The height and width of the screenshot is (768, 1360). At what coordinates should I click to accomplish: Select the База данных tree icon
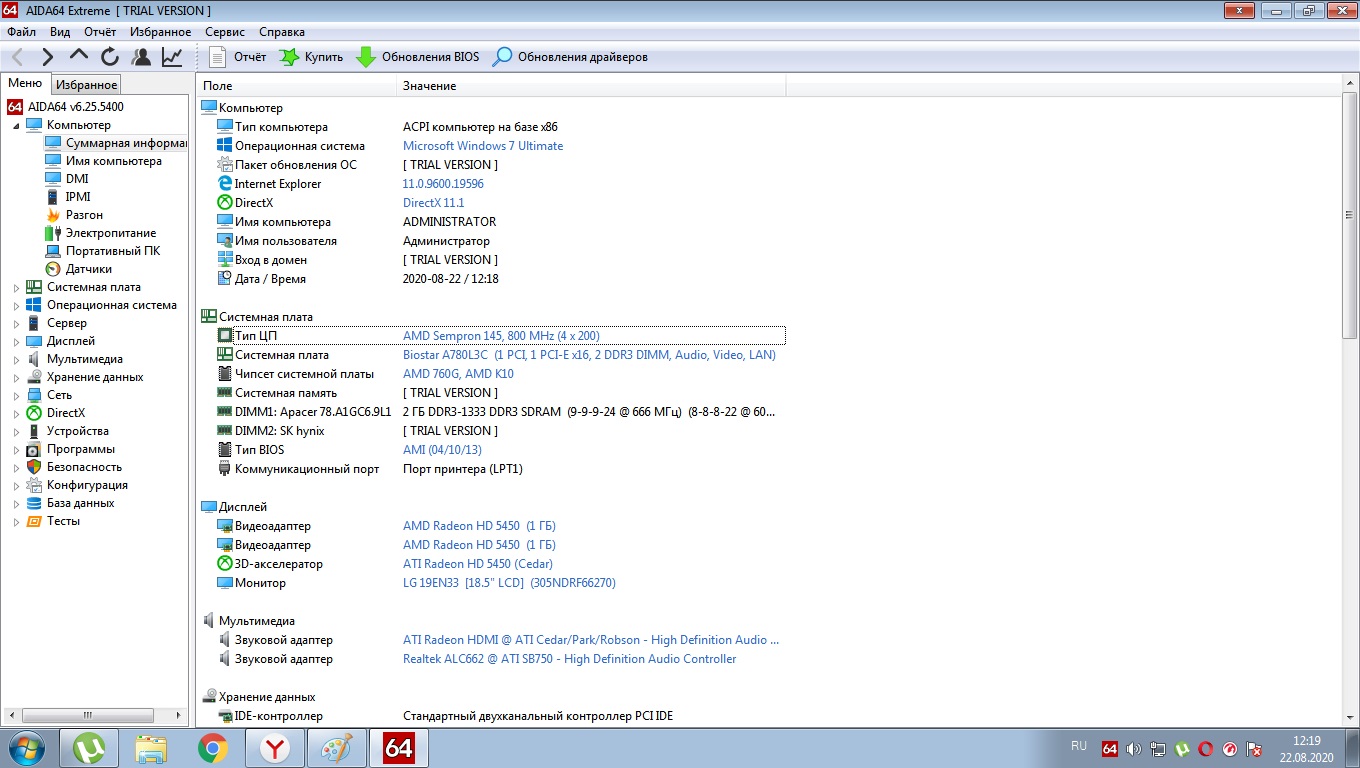(34, 503)
